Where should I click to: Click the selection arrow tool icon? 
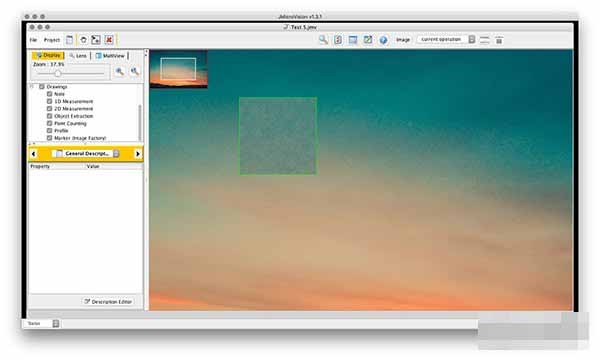(96, 40)
